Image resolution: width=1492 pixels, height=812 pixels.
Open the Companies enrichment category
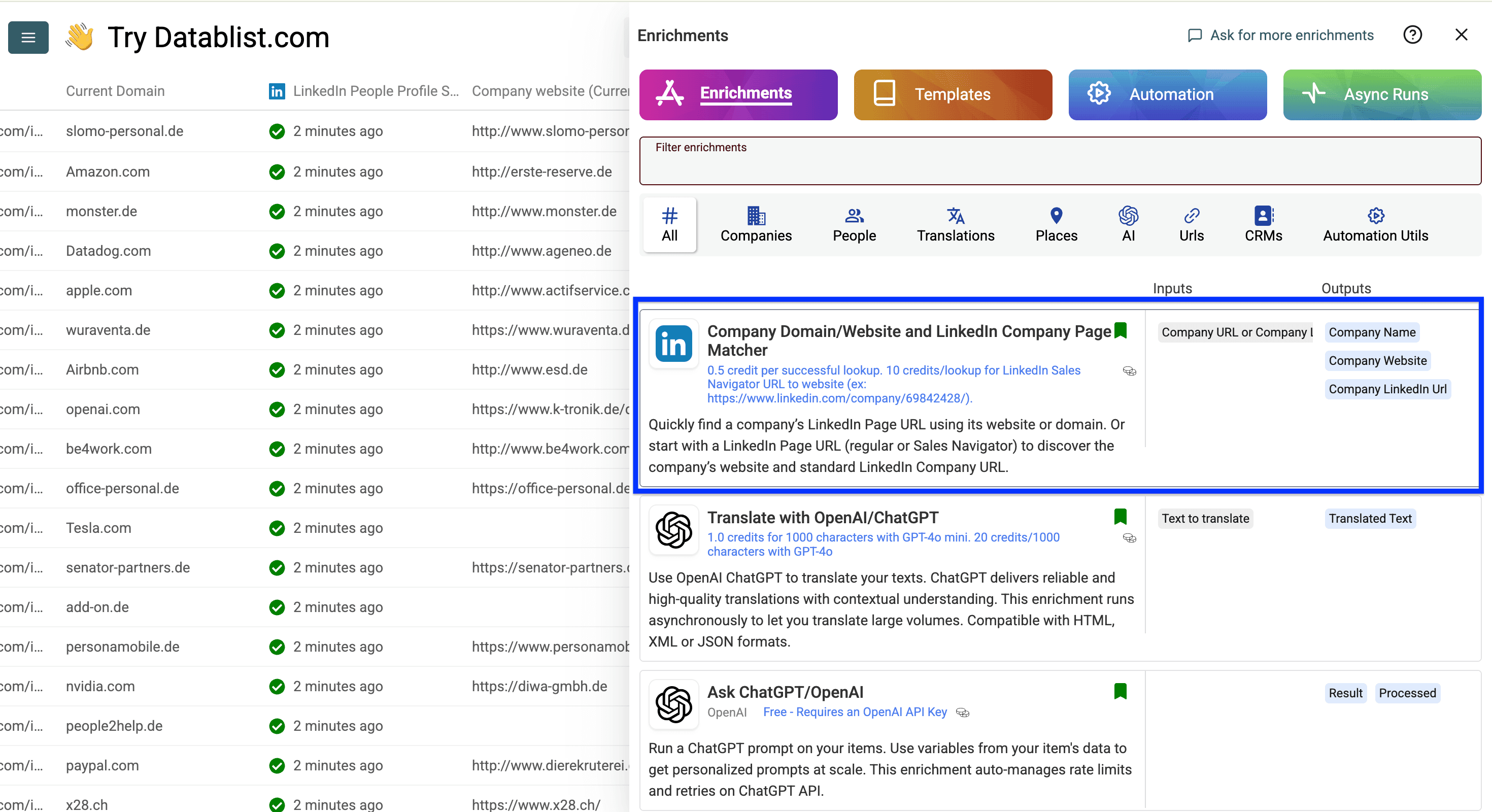coord(756,225)
